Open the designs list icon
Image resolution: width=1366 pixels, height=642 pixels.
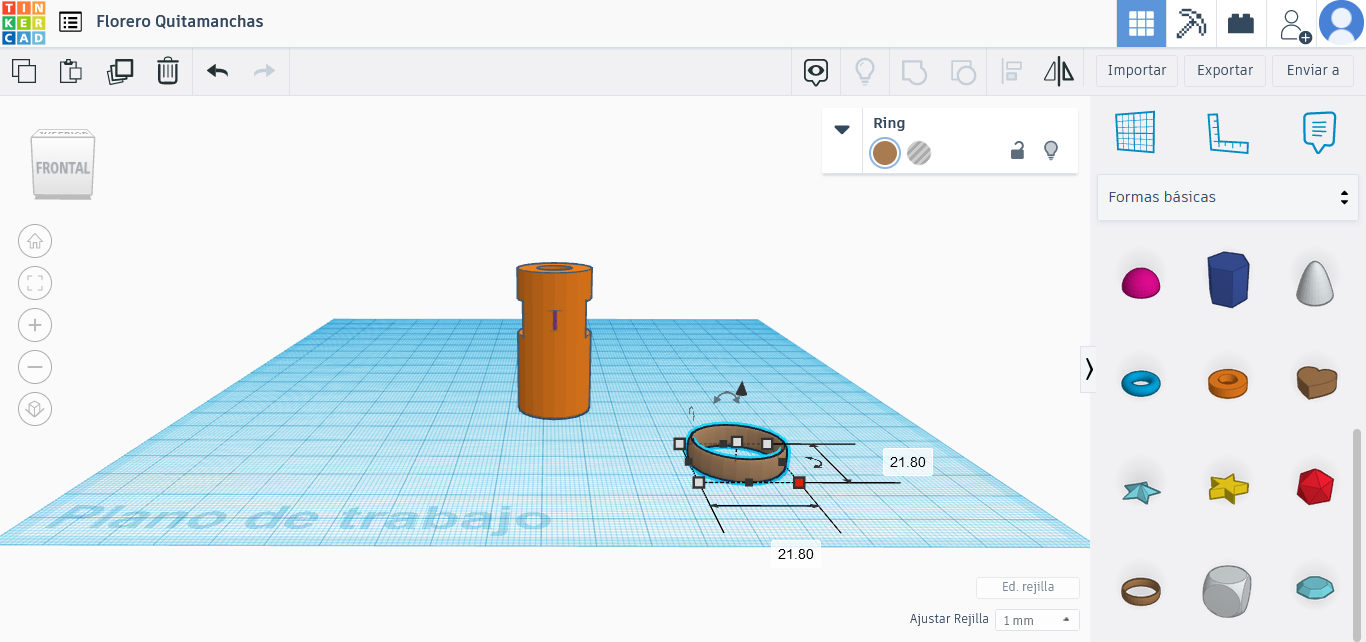tap(70, 21)
